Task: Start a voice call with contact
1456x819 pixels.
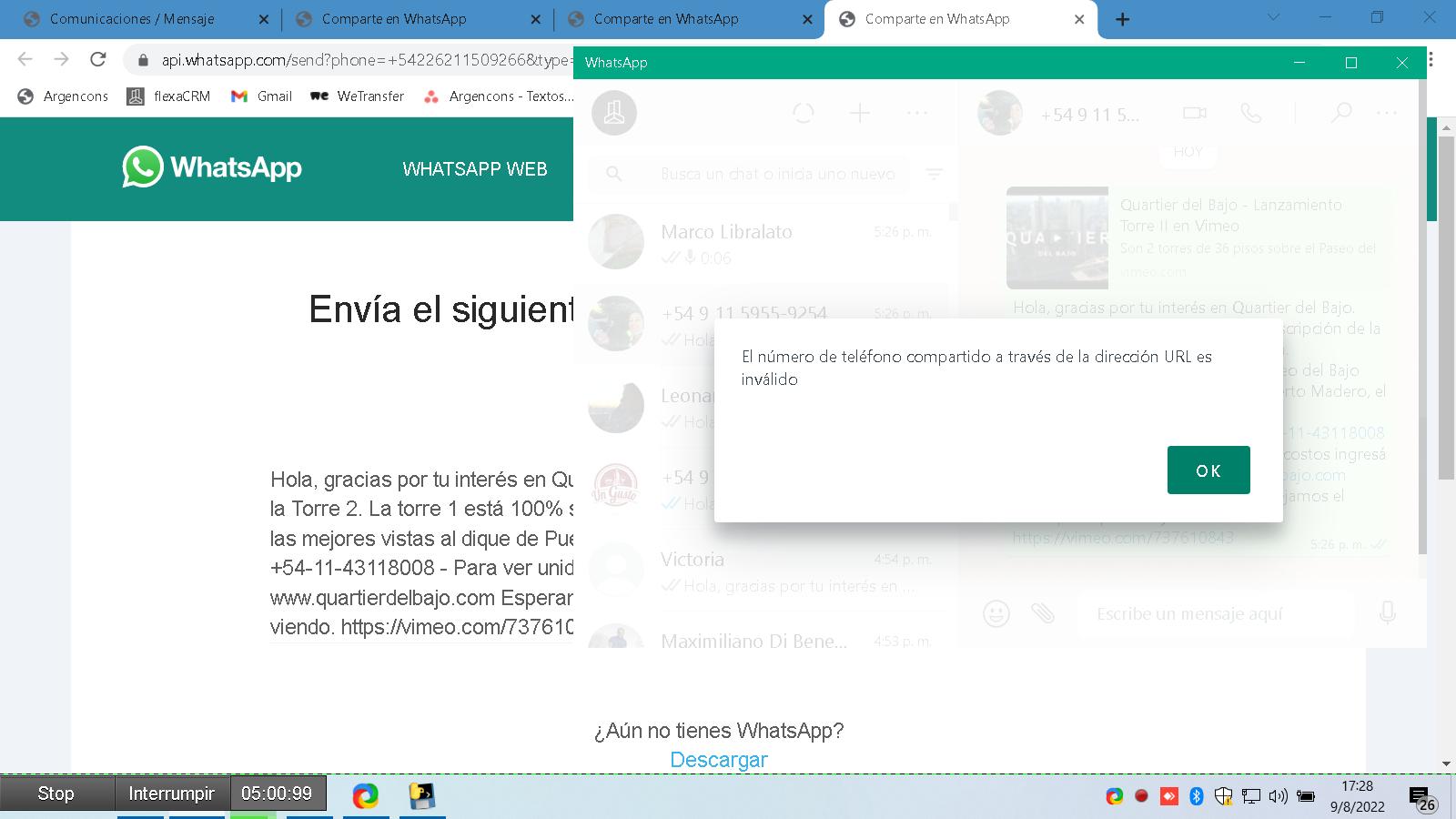Action: (1251, 113)
